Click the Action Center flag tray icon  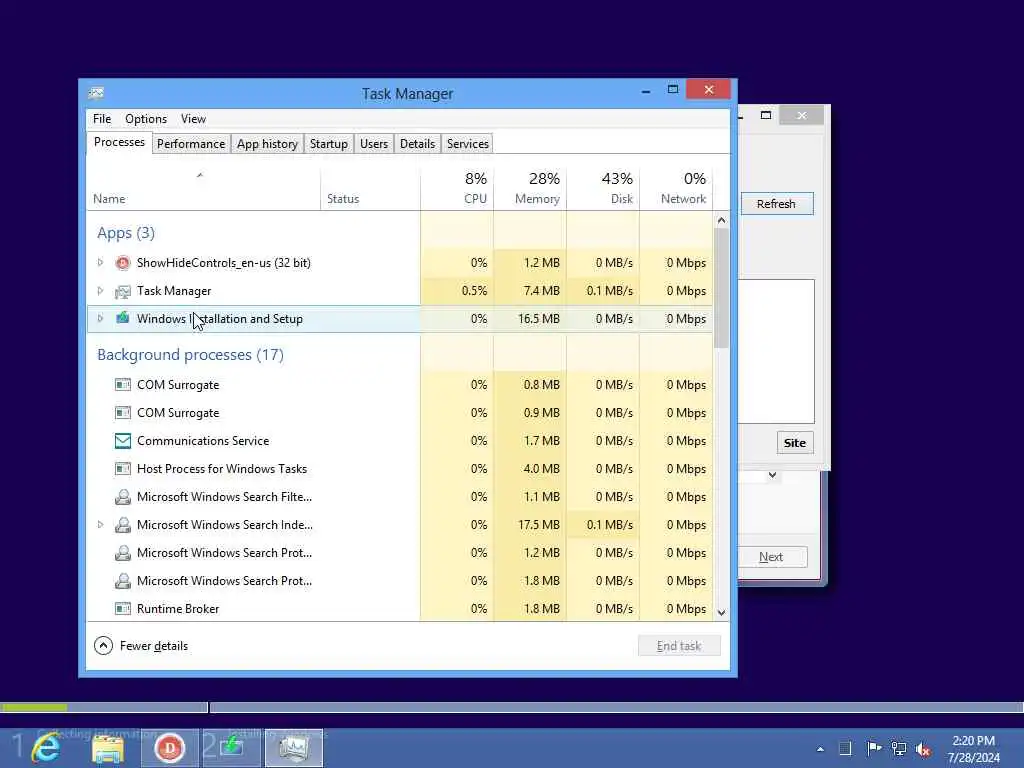tap(873, 748)
